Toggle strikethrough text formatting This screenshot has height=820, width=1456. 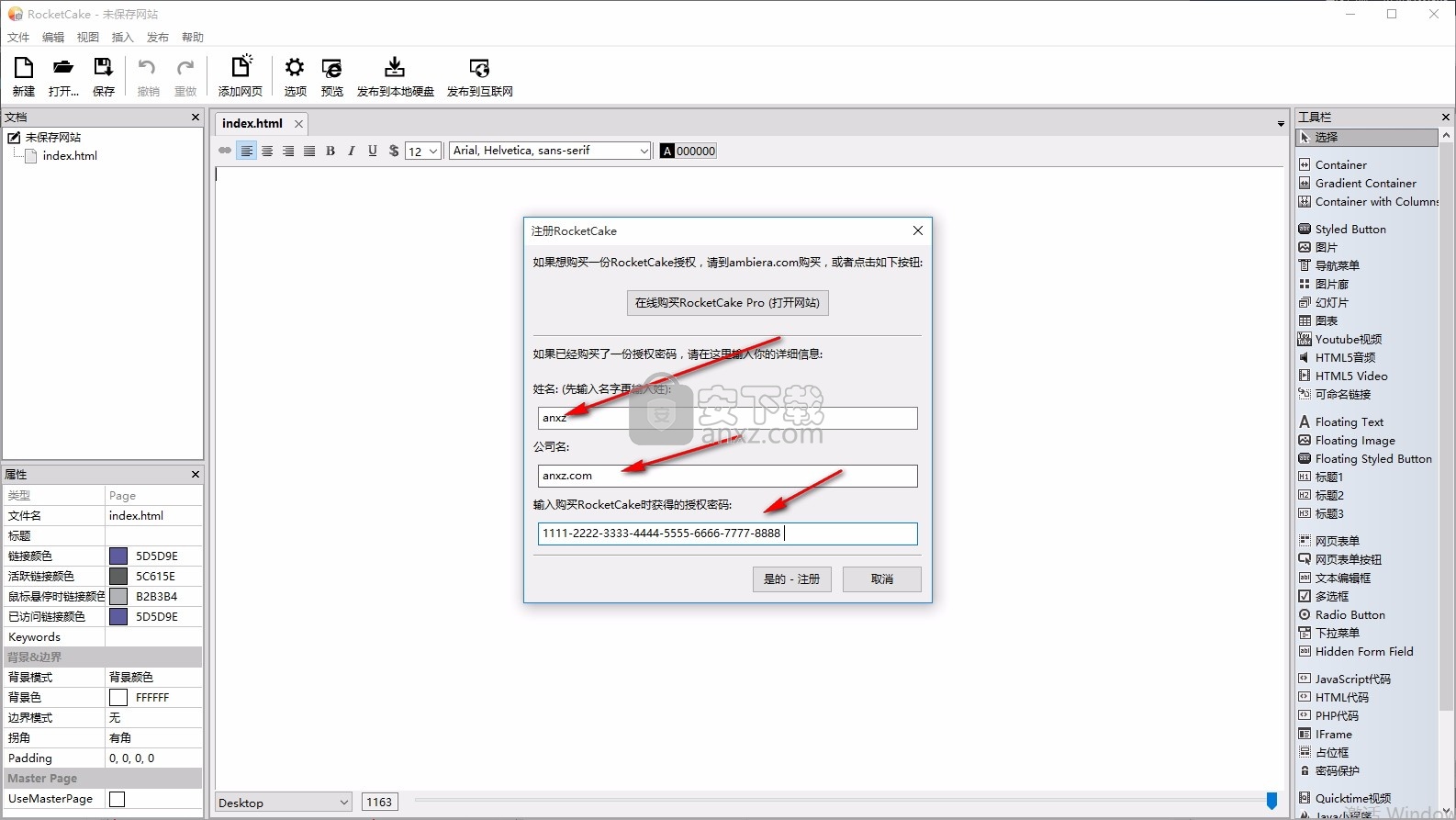pyautogui.click(x=394, y=151)
